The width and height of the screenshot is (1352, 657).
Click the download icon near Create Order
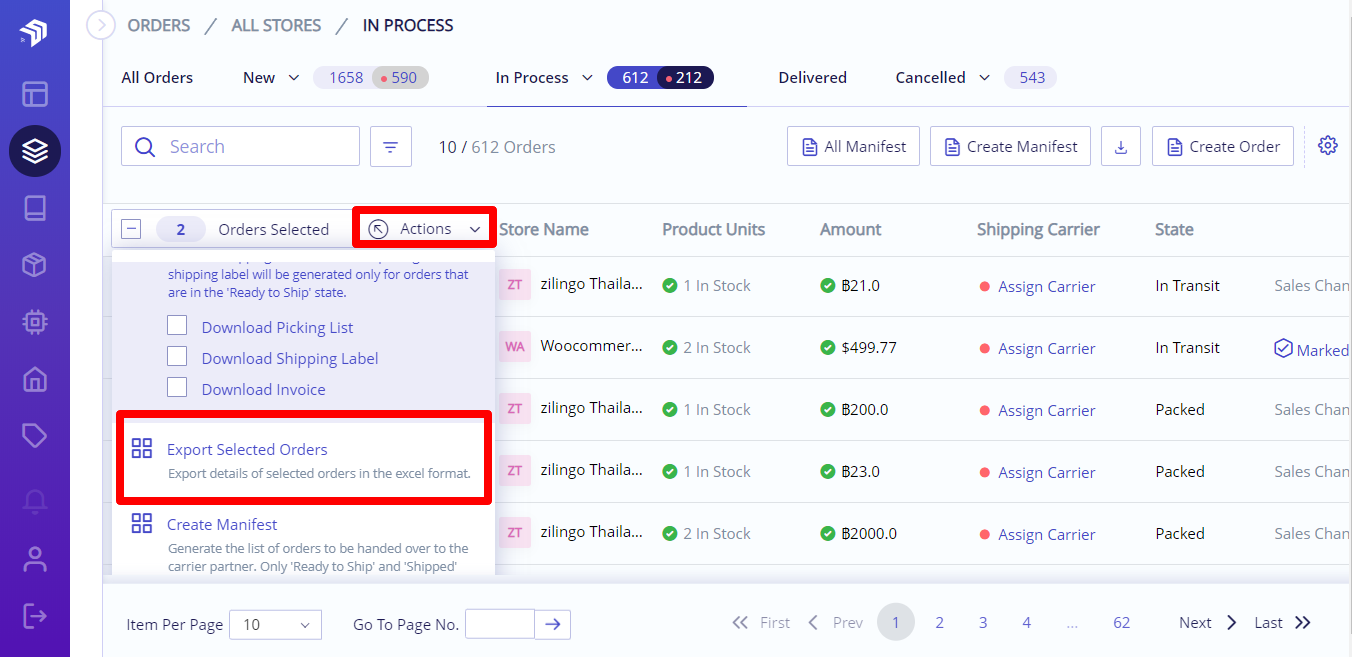coord(1120,146)
